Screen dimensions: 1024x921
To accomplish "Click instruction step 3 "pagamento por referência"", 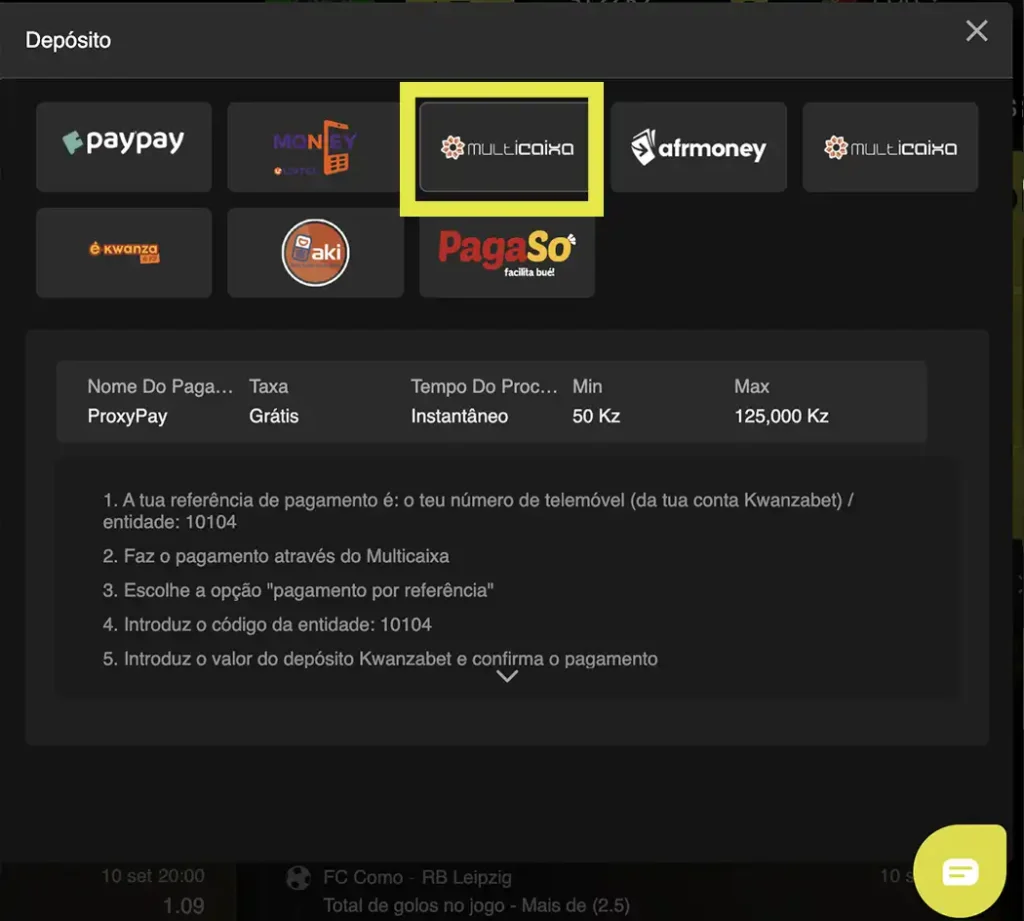I will coord(298,590).
